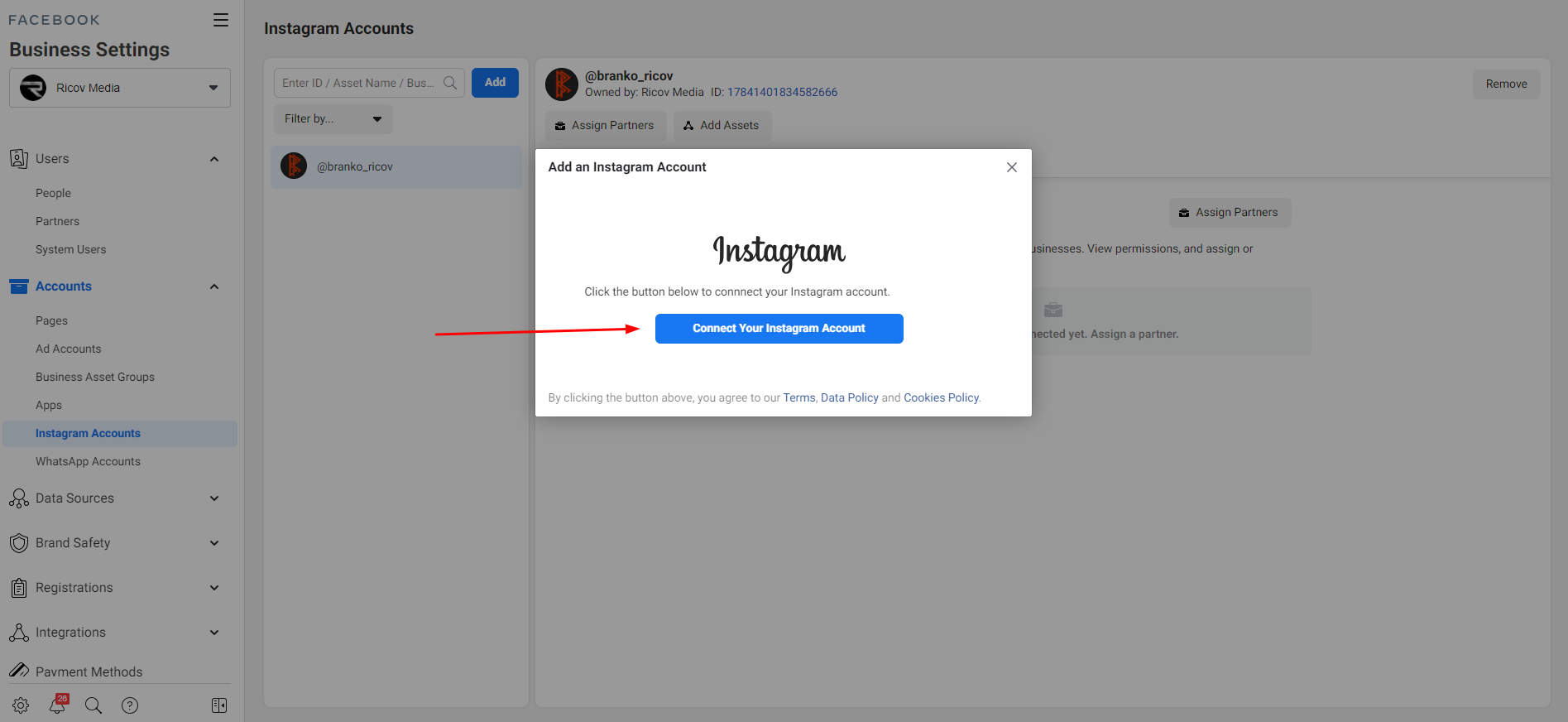The width and height of the screenshot is (1568, 722).
Task: Open Payment Methods
Action: 89,671
